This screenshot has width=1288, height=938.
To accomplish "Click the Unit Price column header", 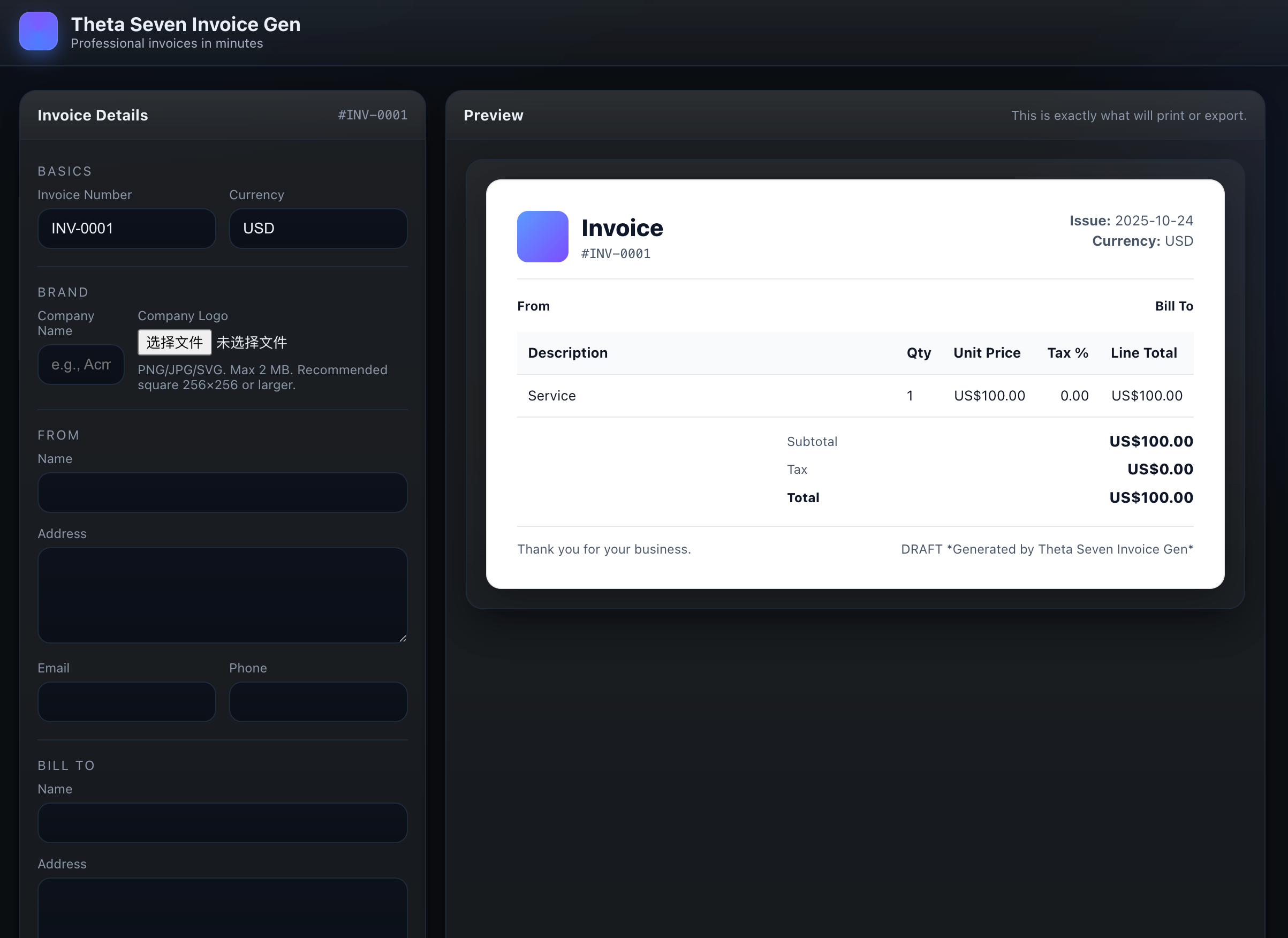I will tap(987, 353).
